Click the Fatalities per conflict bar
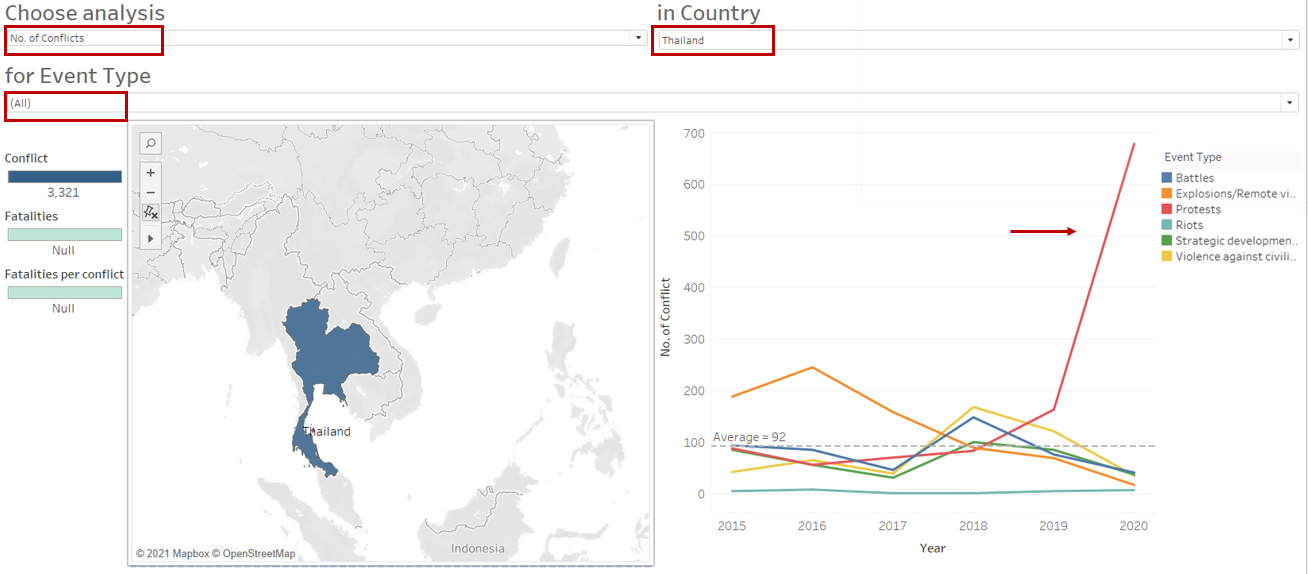This screenshot has width=1308, height=574. (x=64, y=293)
